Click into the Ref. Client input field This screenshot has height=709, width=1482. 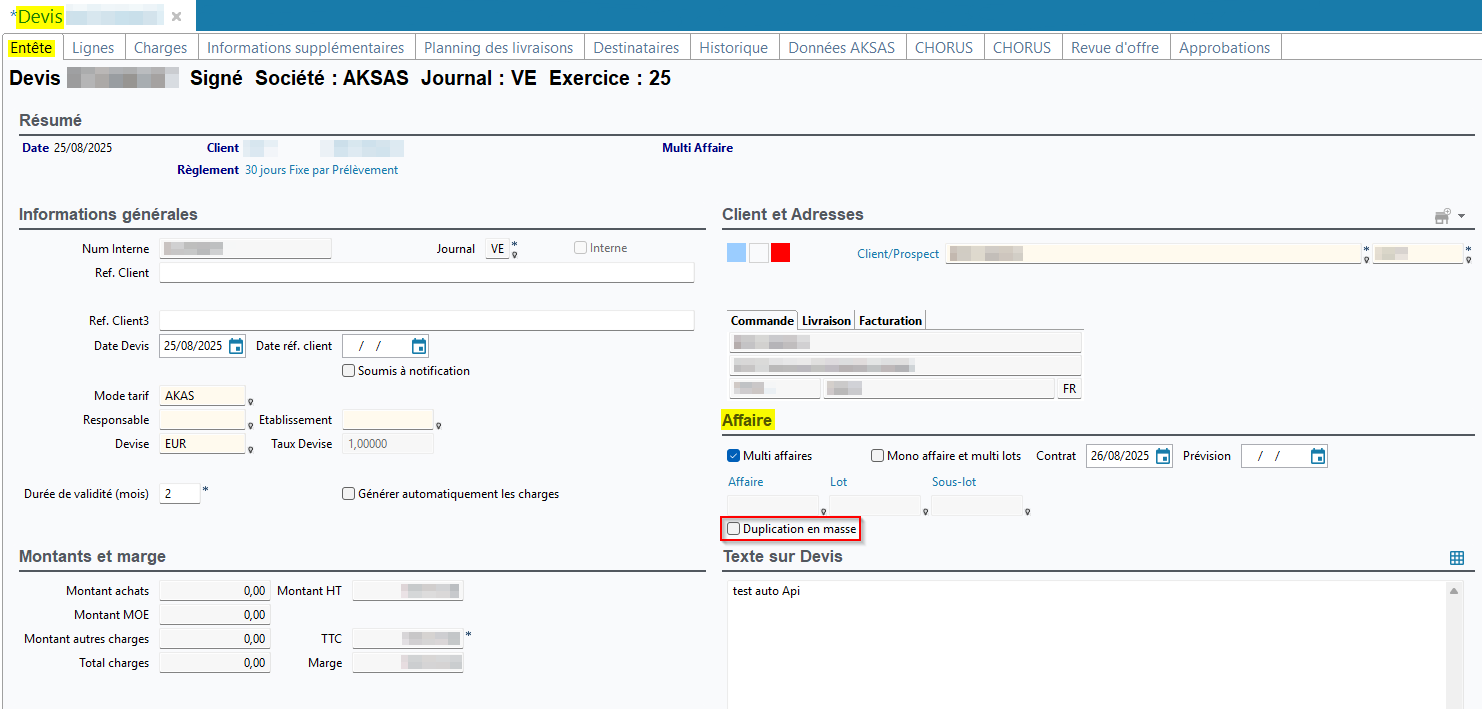pyautogui.click(x=426, y=273)
